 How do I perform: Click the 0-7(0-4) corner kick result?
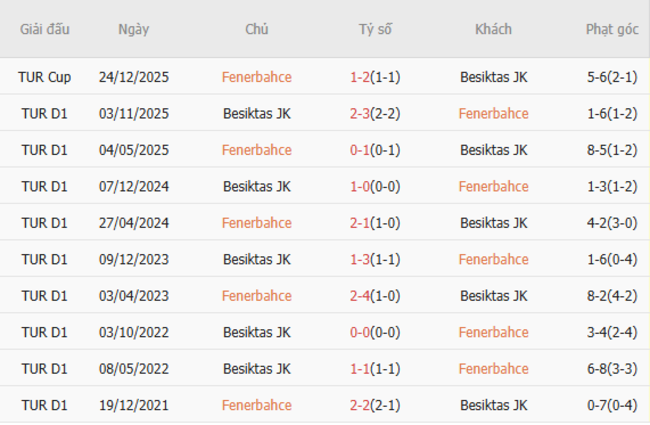pos(612,405)
